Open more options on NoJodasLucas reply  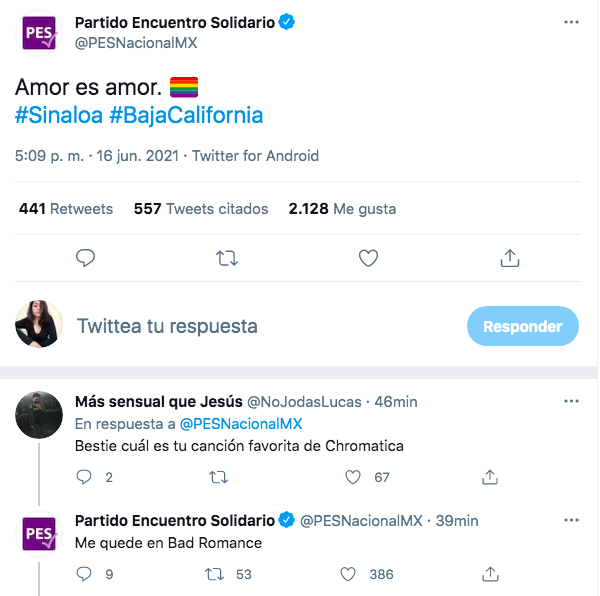click(571, 402)
